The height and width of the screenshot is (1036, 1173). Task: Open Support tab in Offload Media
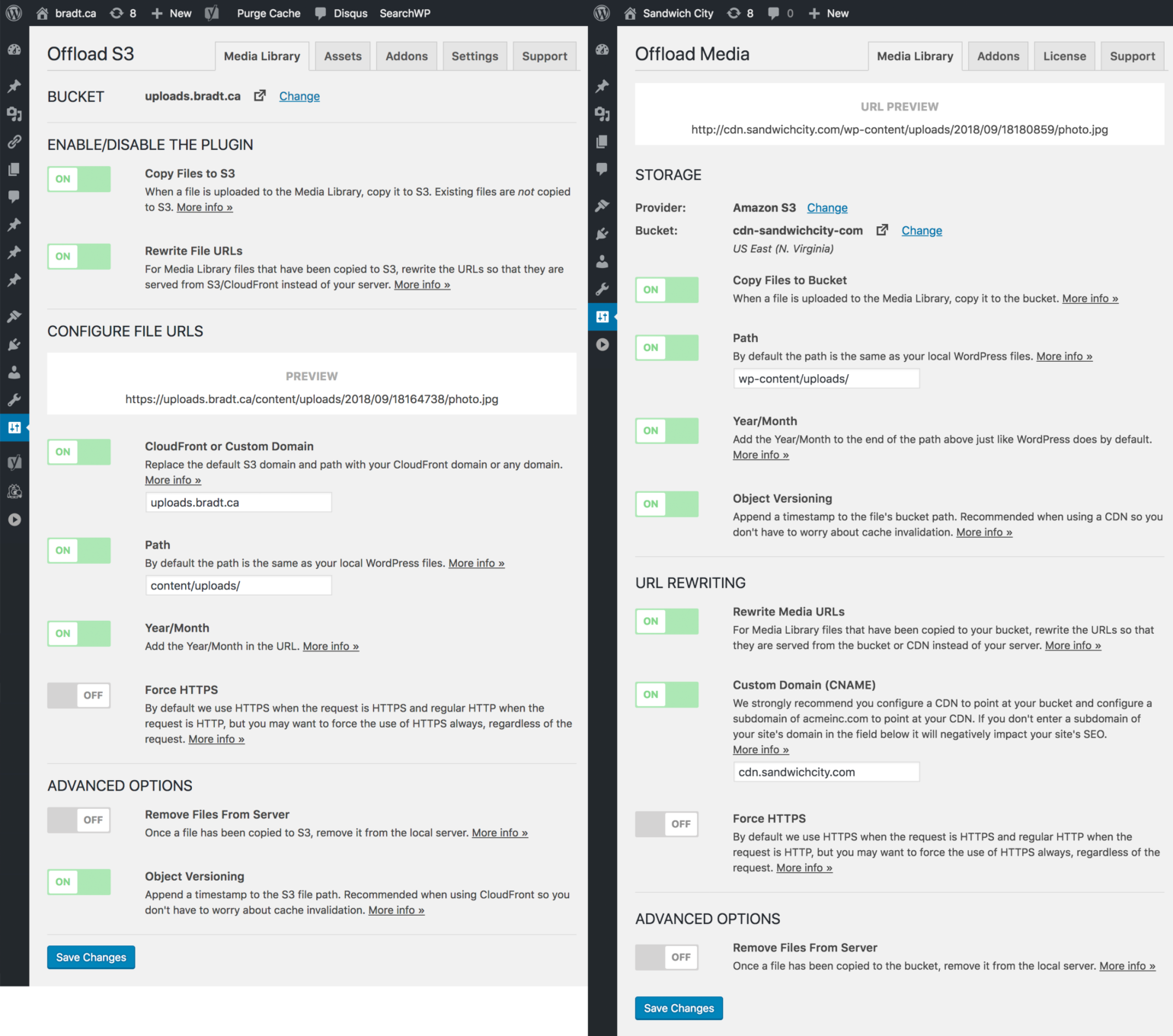point(1133,56)
